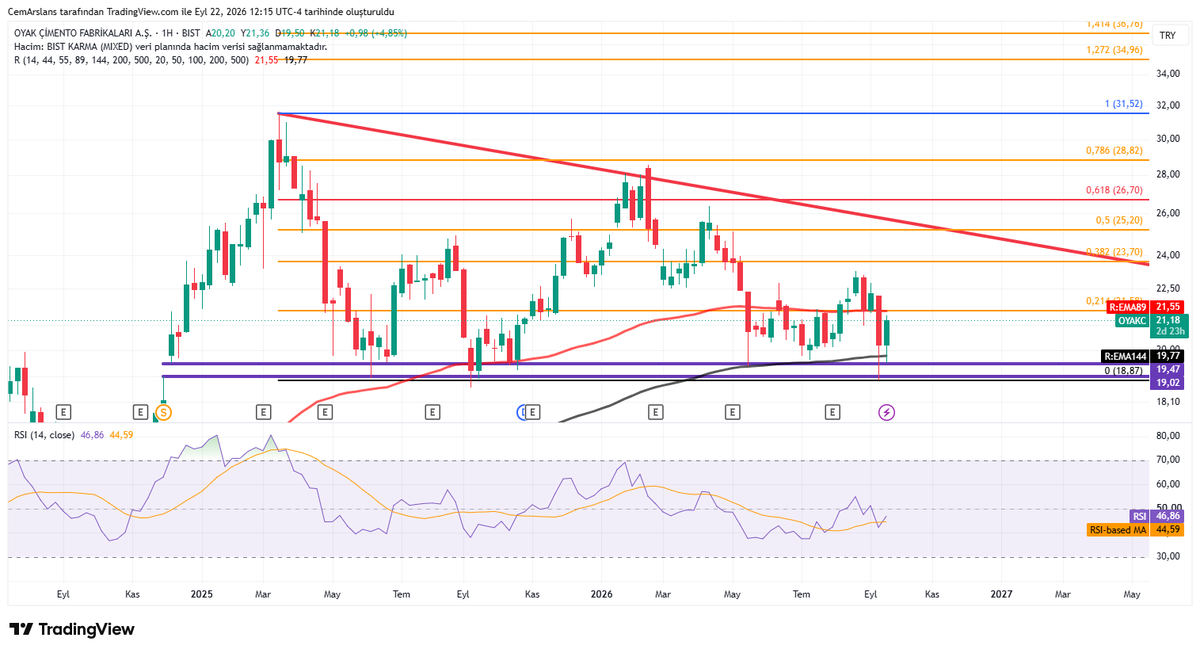The height and width of the screenshot is (653, 1200).
Task: Click the red R:EMA89 21,55 price label
Action: [x=1144, y=307]
